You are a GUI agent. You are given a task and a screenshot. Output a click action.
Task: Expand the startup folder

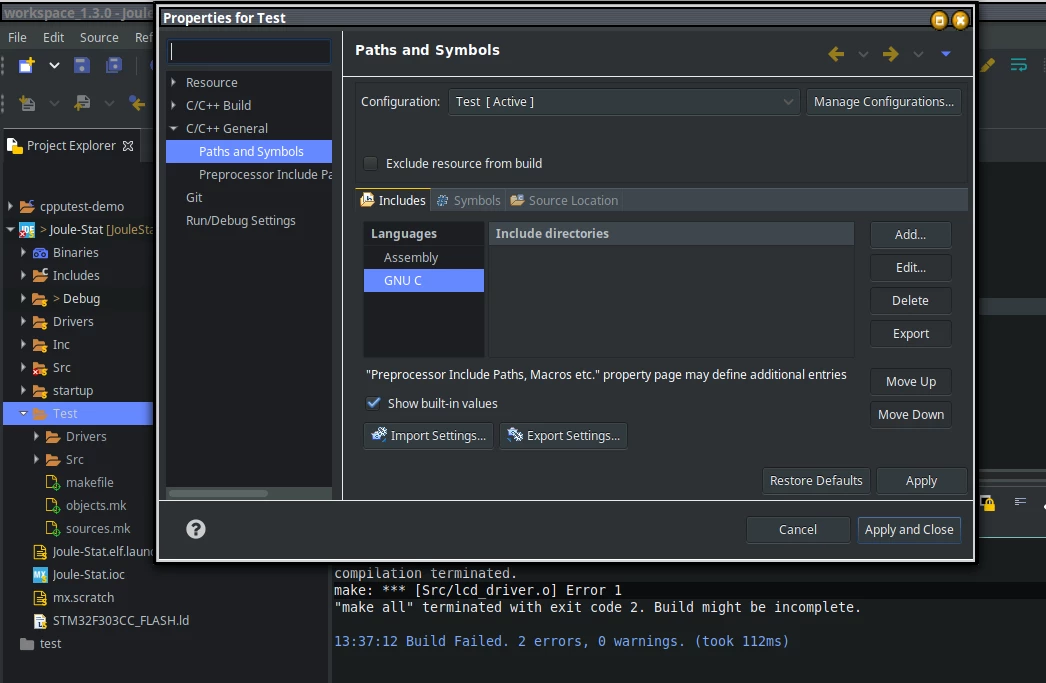[x=23, y=390]
